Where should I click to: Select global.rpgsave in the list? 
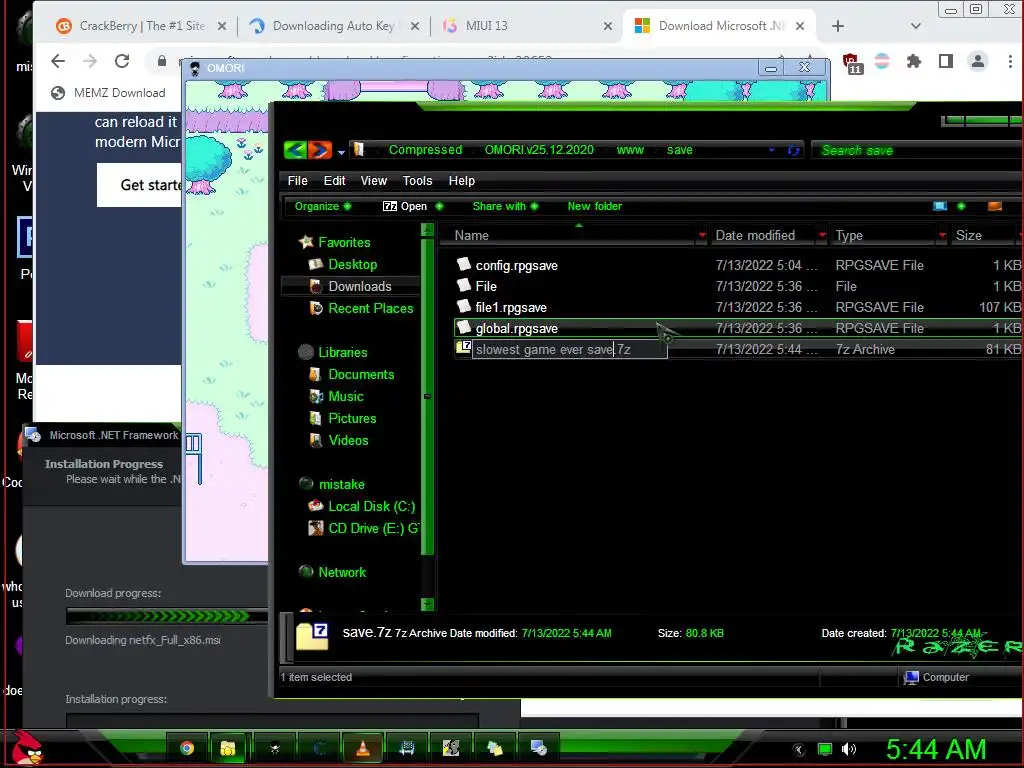[517, 328]
